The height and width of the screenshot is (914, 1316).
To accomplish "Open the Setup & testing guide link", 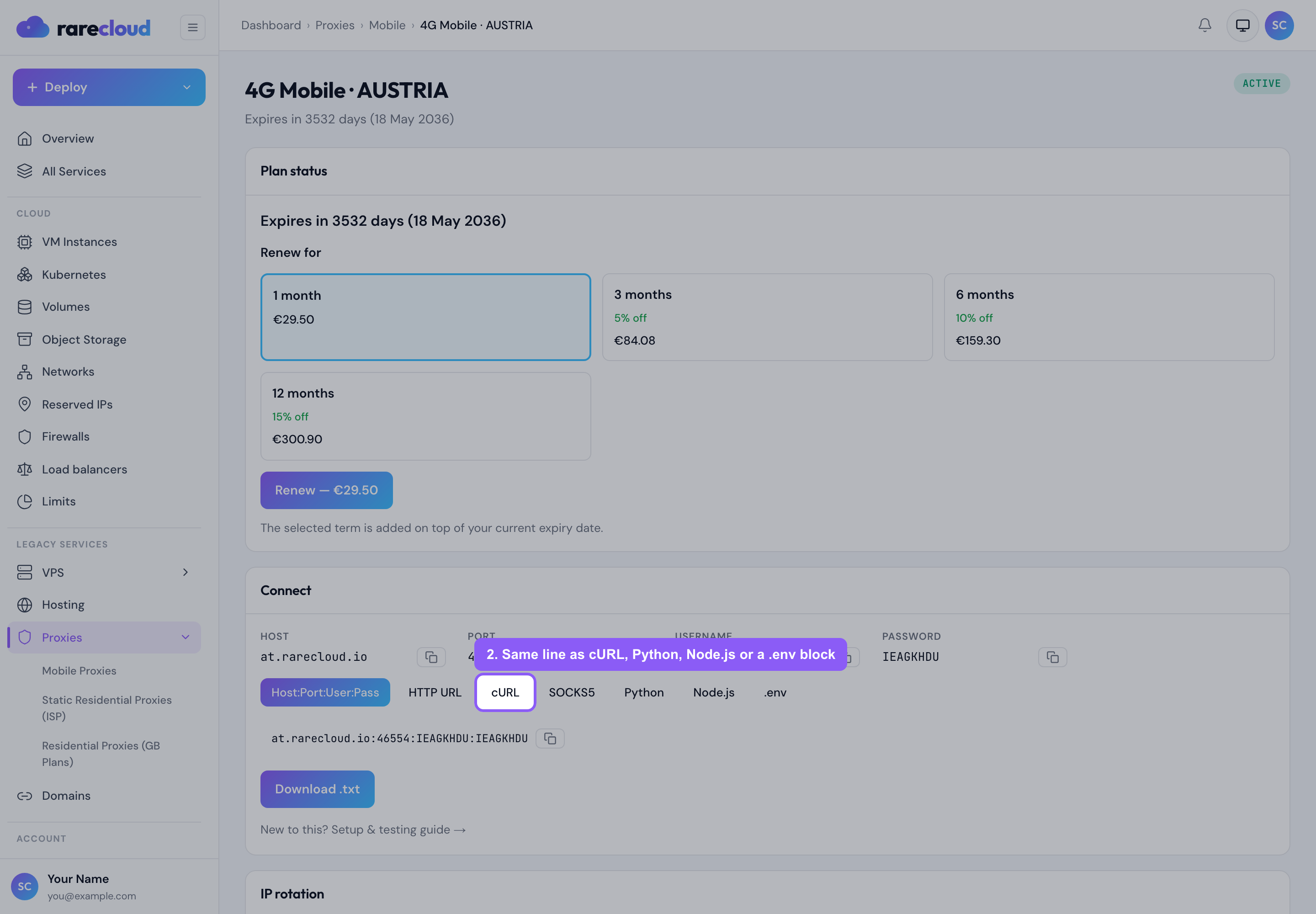I will point(363,829).
